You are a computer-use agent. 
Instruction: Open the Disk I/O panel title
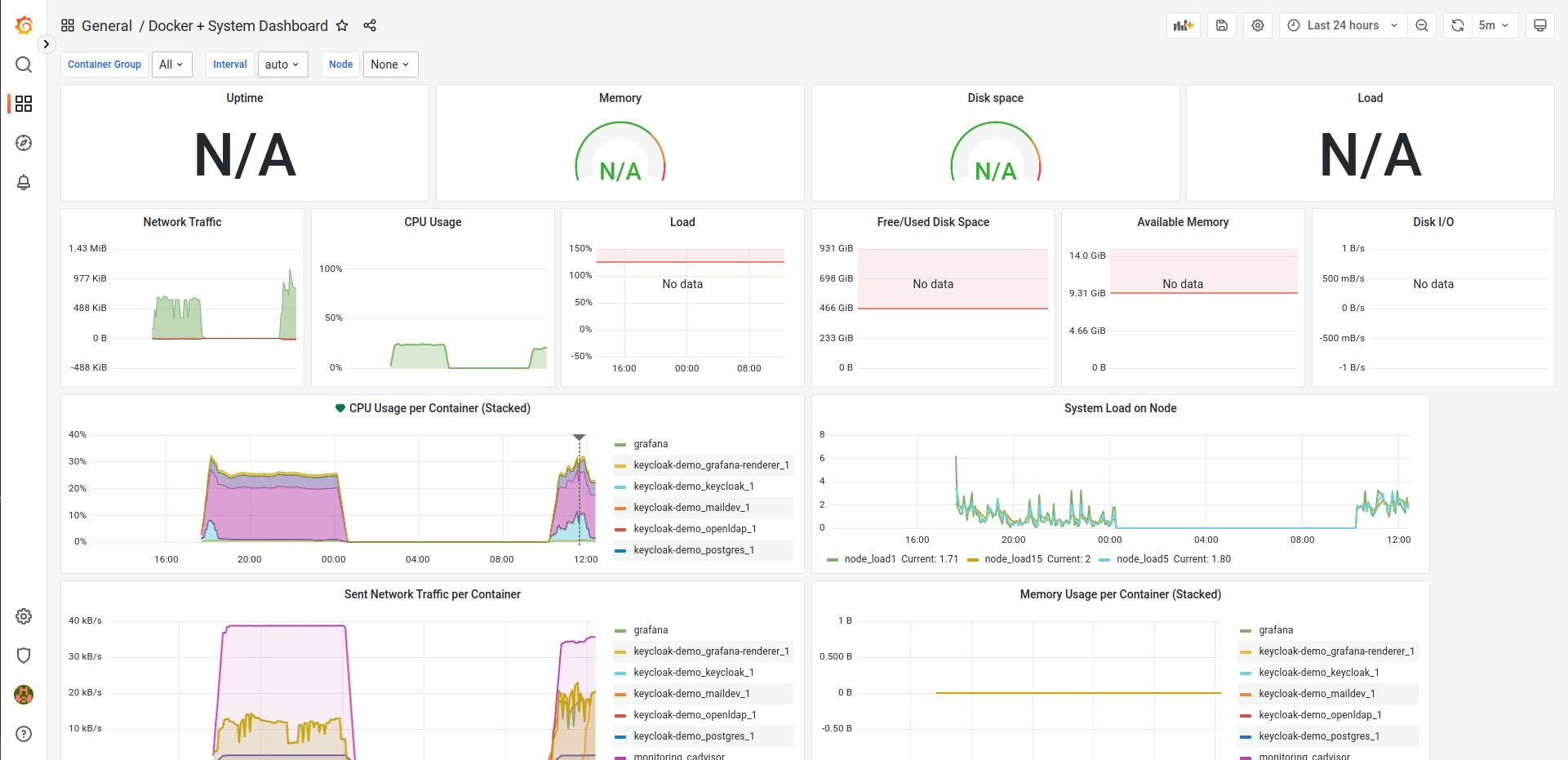click(1433, 222)
